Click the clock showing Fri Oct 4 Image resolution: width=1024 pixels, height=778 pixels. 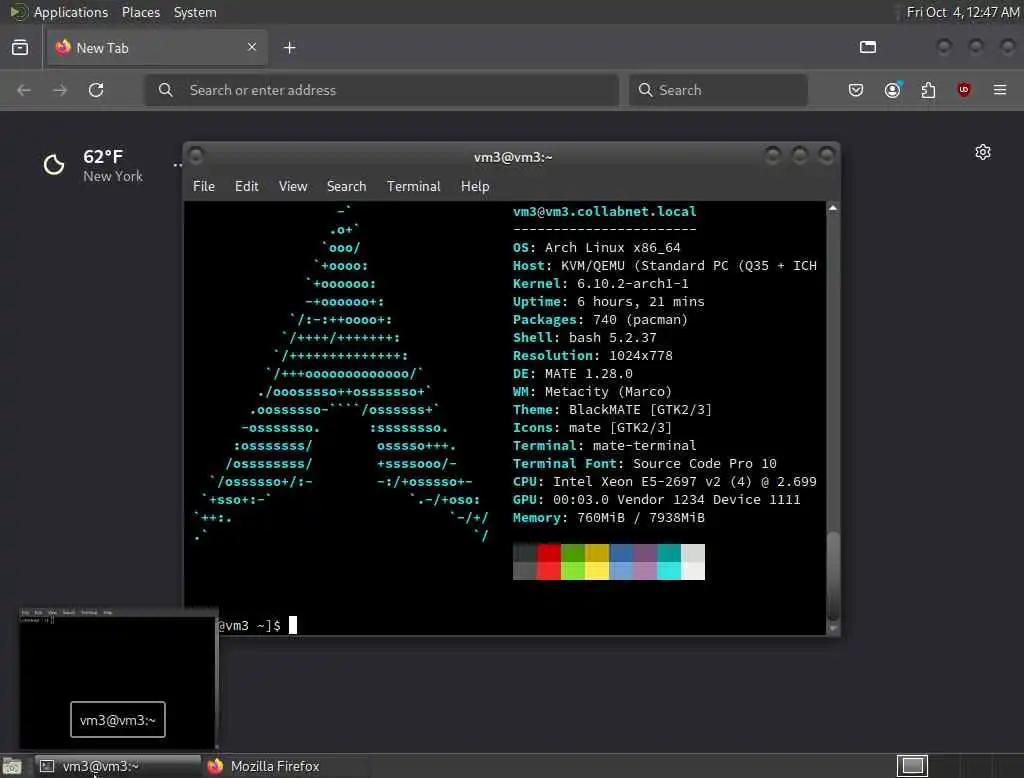point(963,12)
